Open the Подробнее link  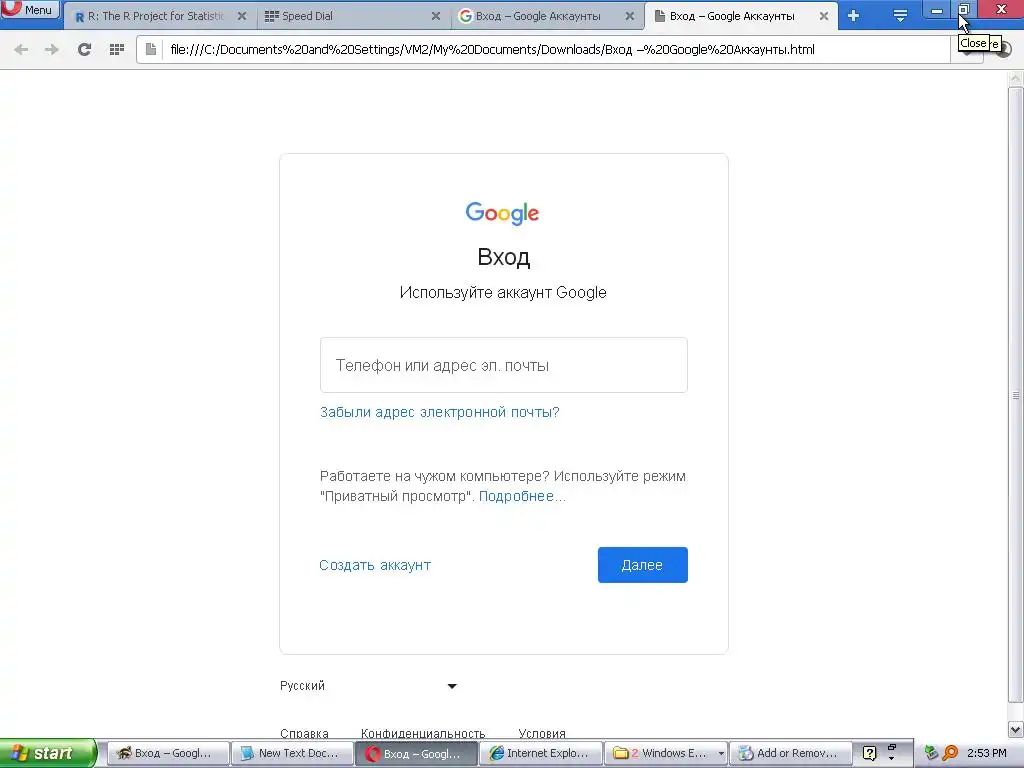point(522,496)
